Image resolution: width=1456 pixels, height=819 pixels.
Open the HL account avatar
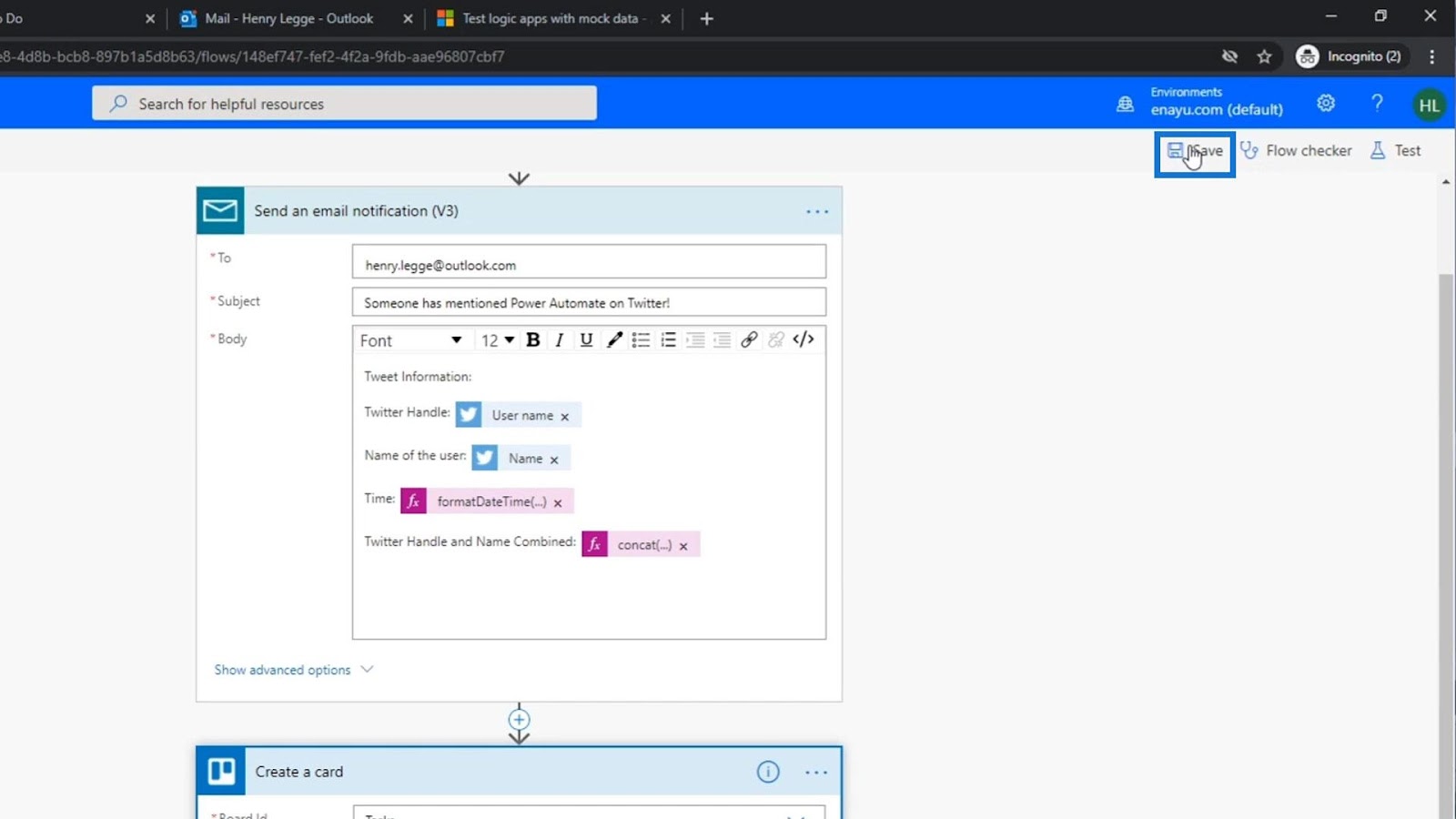tap(1429, 105)
